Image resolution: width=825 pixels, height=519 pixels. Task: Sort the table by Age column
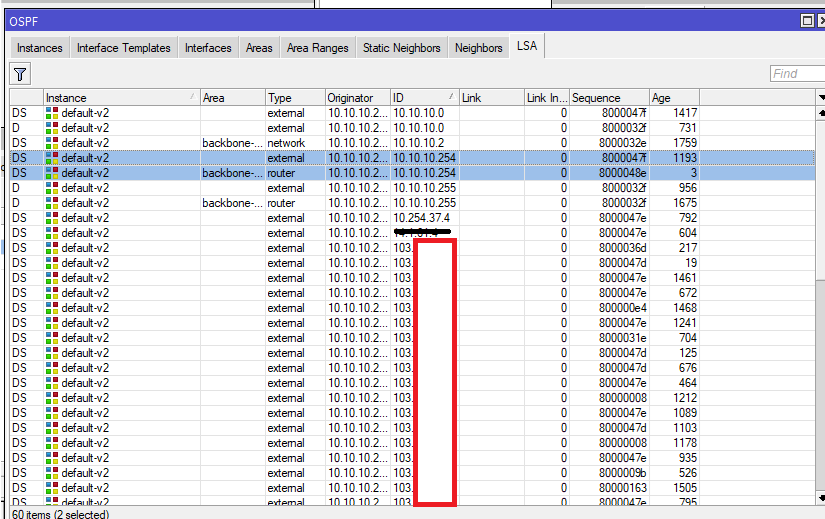pyautogui.click(x=674, y=98)
